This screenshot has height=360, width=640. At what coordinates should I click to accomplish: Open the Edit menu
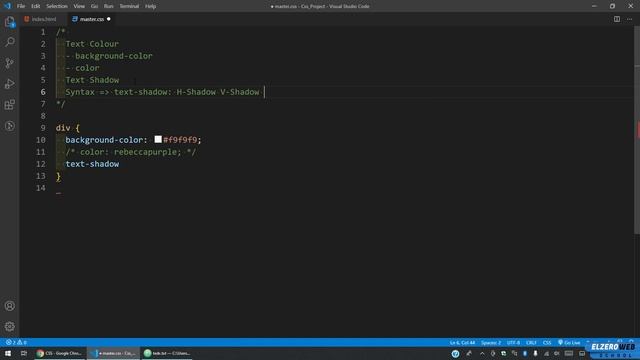[36, 6]
